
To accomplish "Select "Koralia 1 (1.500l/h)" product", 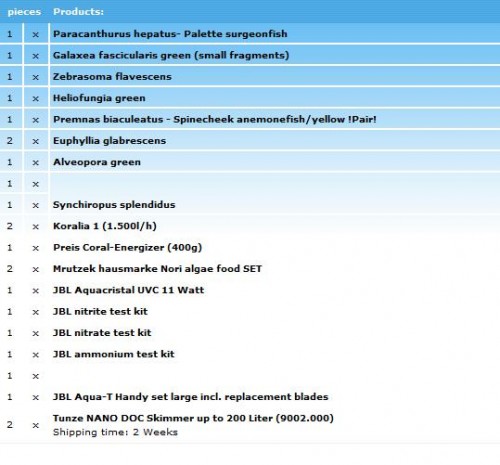I will point(105,226).
